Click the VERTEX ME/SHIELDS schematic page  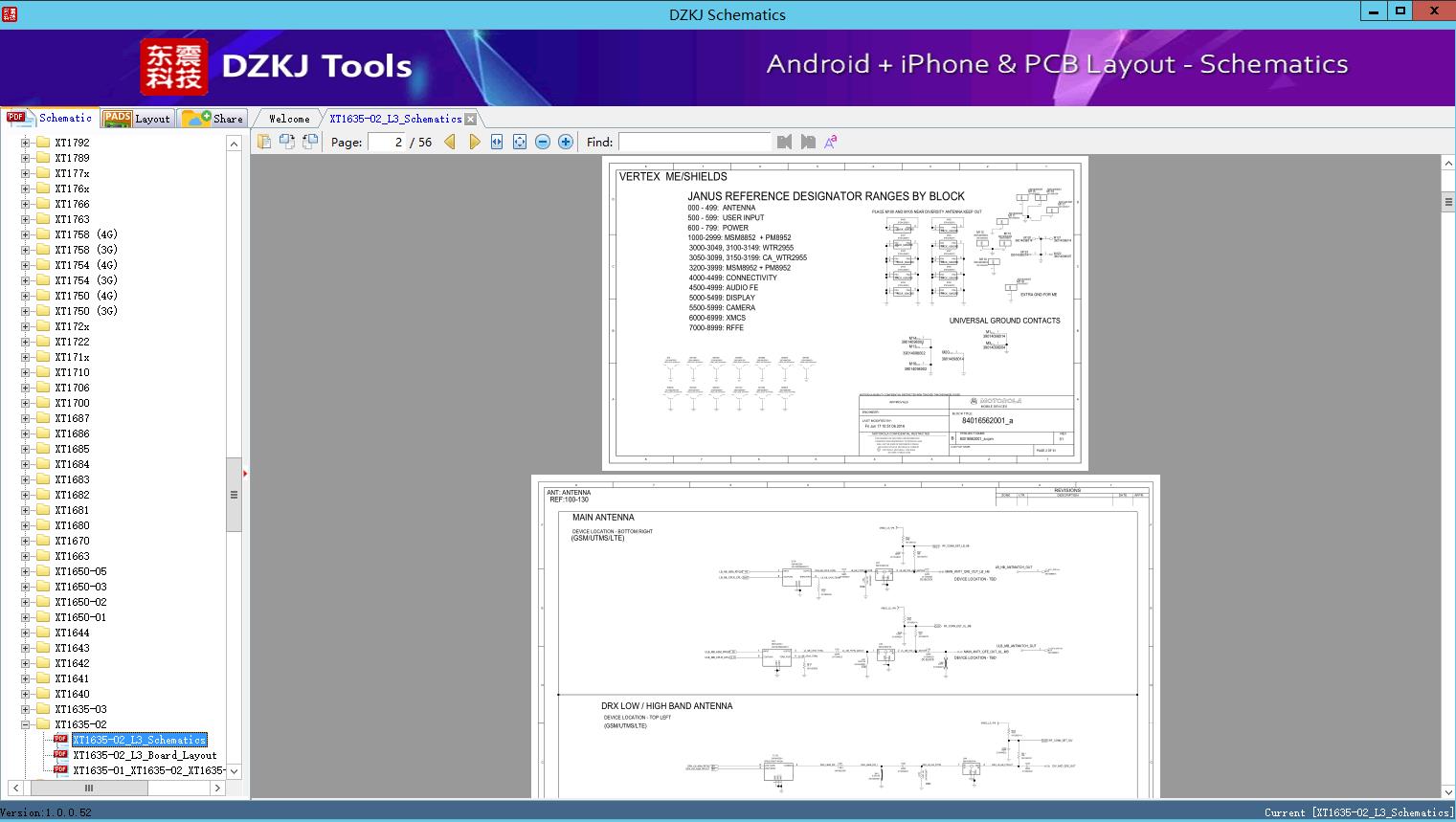(845, 313)
